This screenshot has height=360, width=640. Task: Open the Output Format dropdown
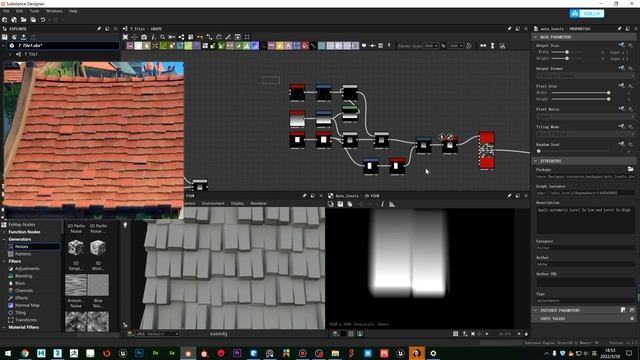[585, 76]
